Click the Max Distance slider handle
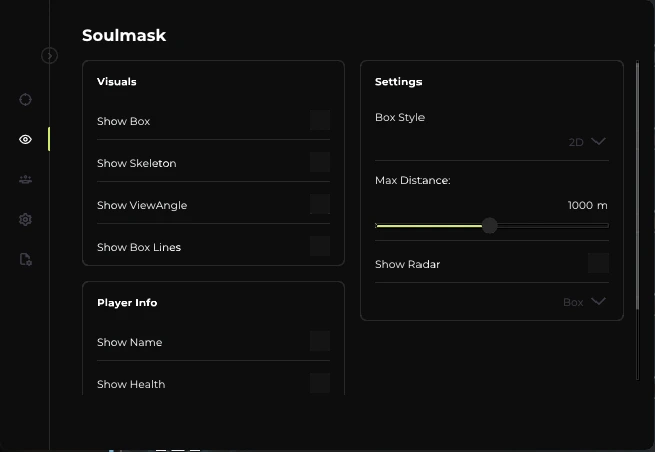 click(490, 226)
